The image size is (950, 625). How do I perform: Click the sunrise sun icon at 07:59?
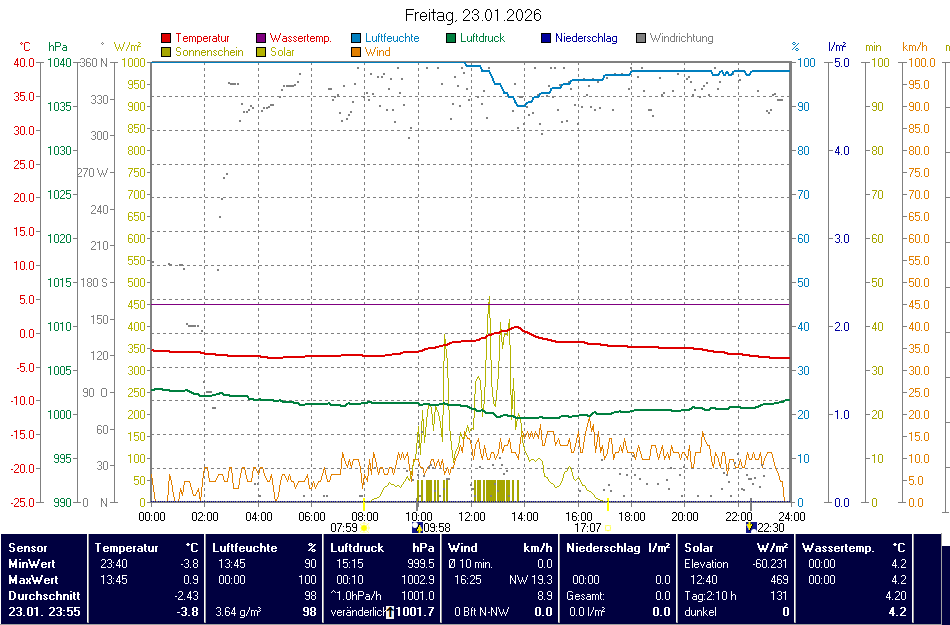click(x=364, y=527)
